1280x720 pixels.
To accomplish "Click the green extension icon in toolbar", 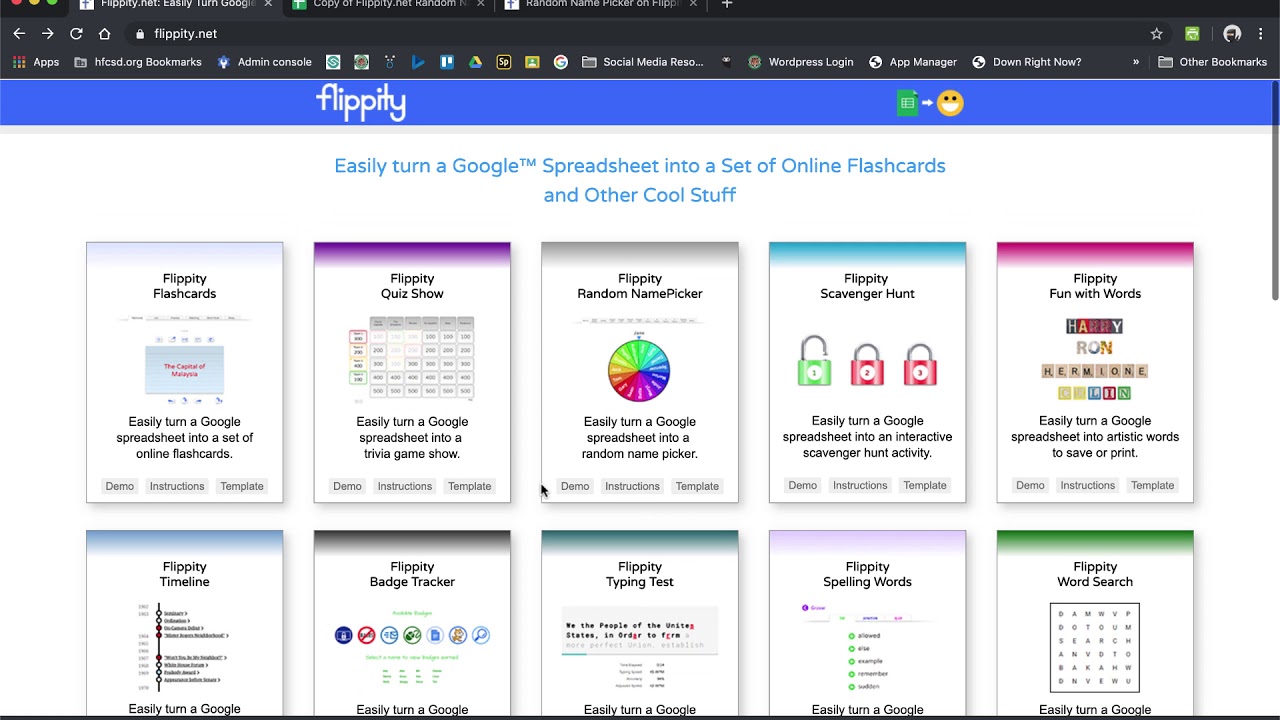I will [1192, 34].
